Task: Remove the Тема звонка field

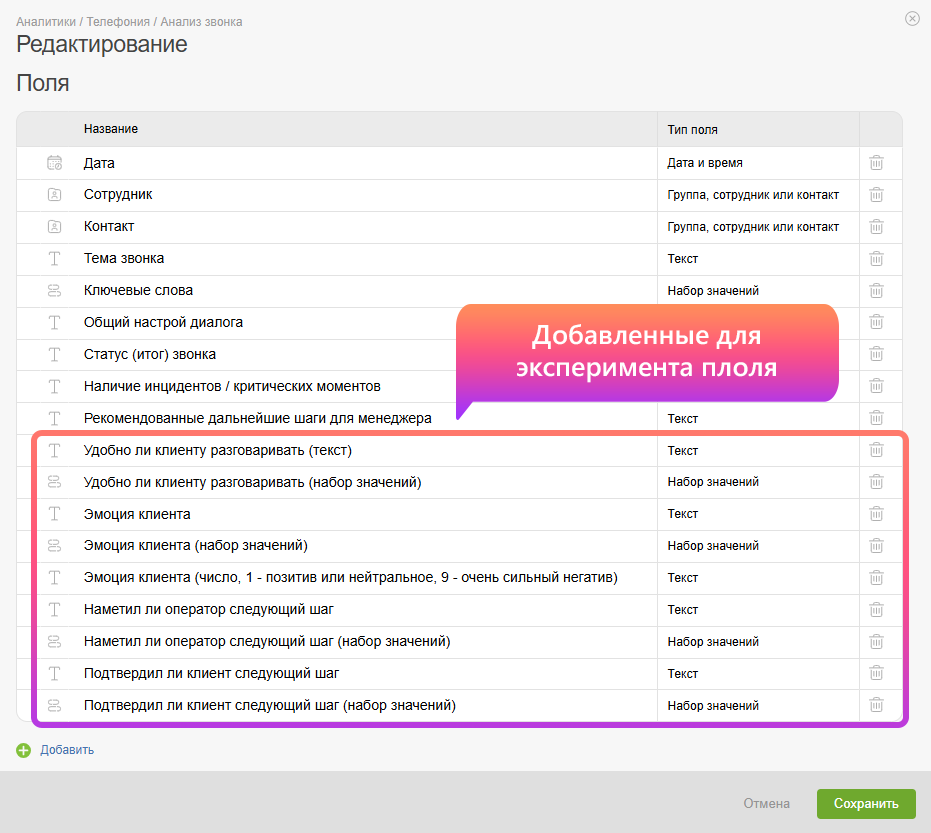Action: (876, 259)
